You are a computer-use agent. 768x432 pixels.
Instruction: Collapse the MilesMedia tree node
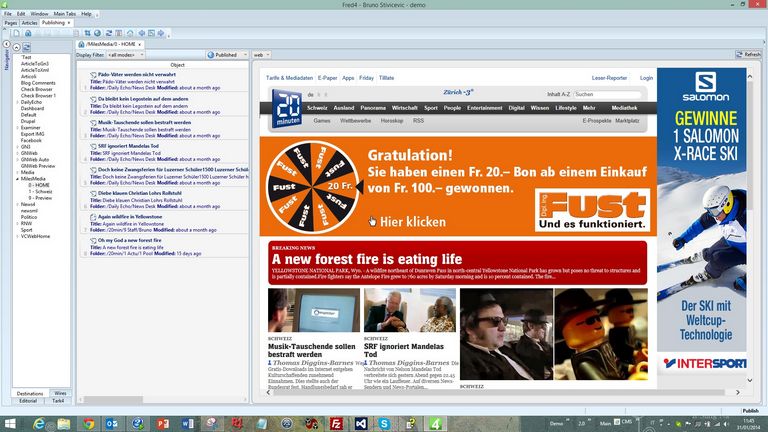click(17, 179)
